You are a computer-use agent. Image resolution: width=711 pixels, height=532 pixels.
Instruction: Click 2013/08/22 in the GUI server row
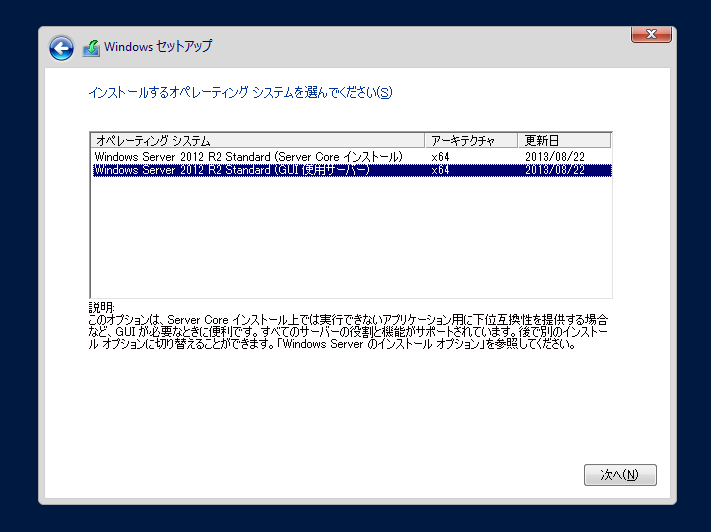(555, 170)
